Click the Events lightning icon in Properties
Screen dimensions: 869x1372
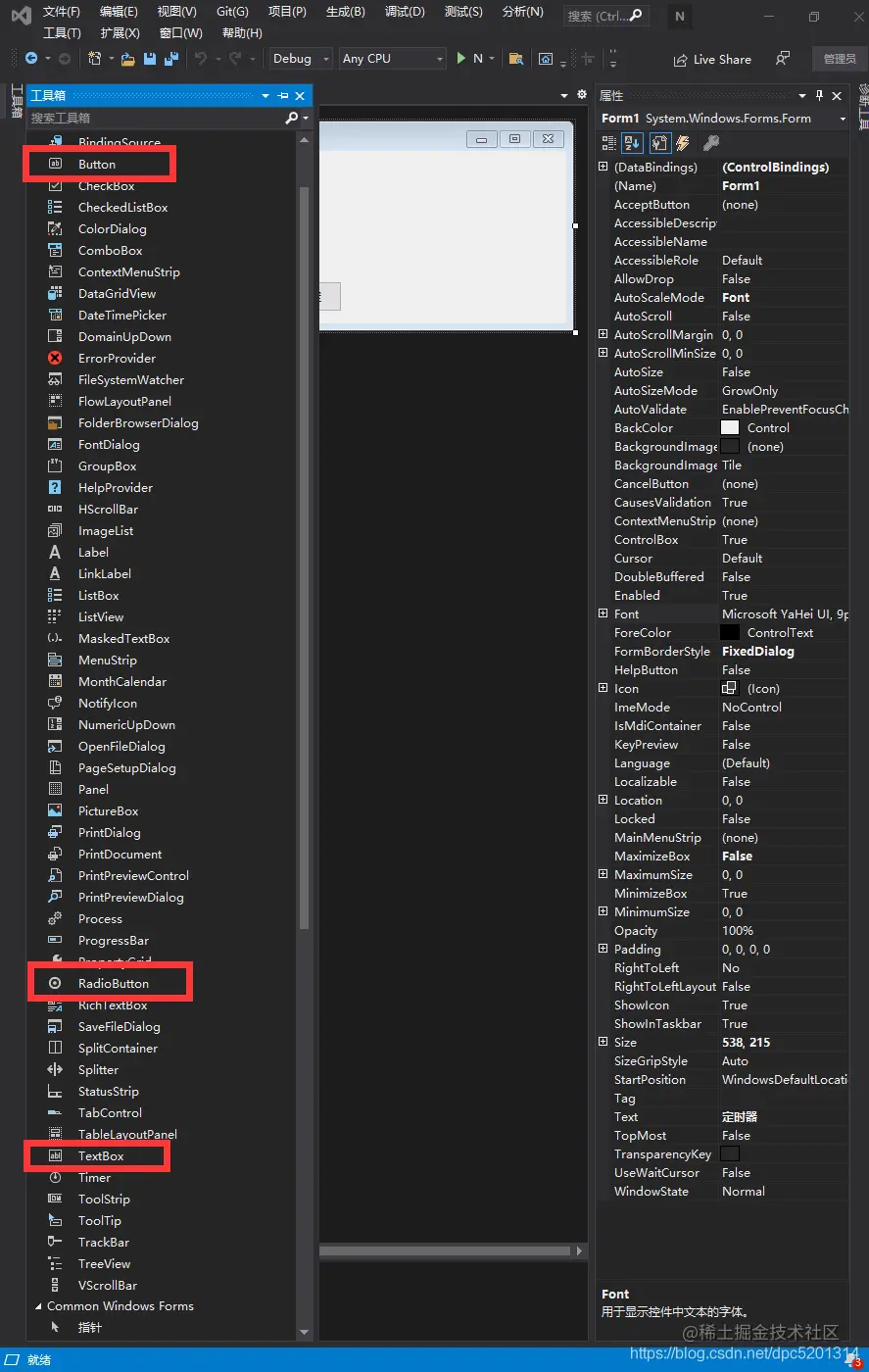684,143
